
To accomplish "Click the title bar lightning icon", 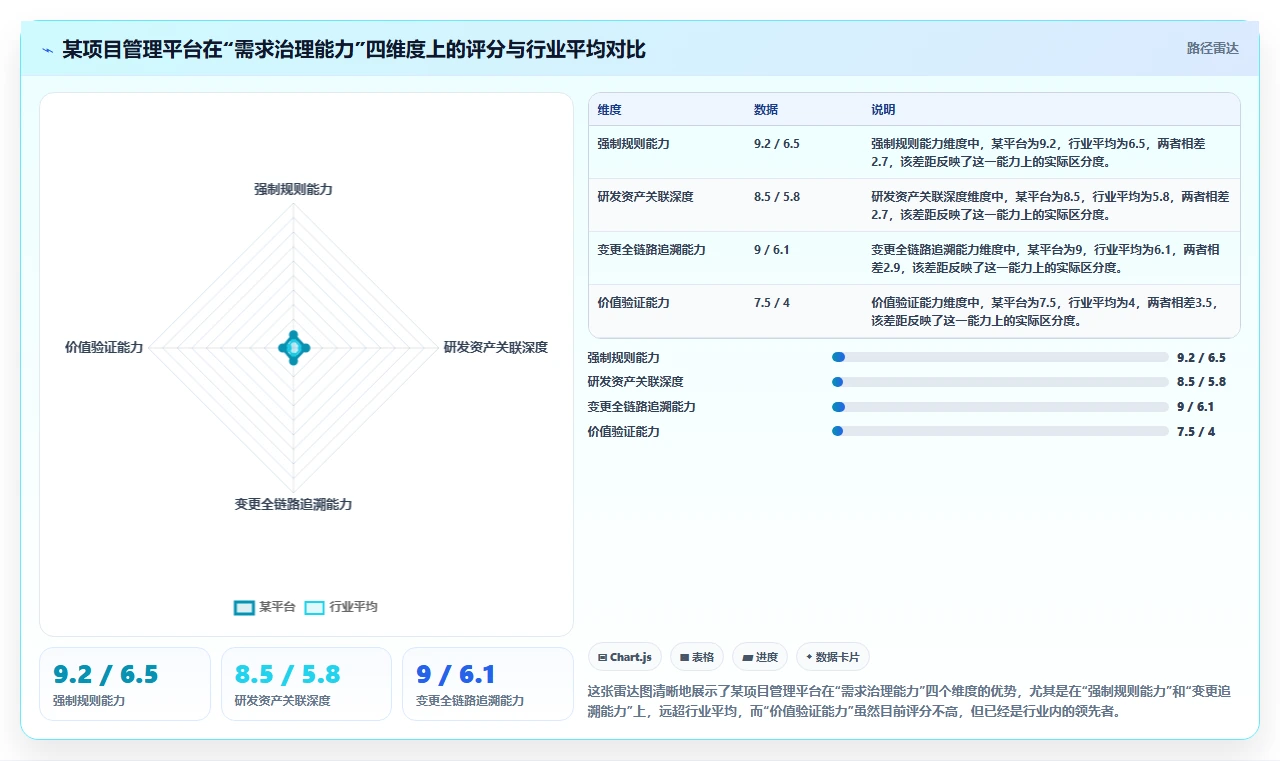I will pos(48,50).
